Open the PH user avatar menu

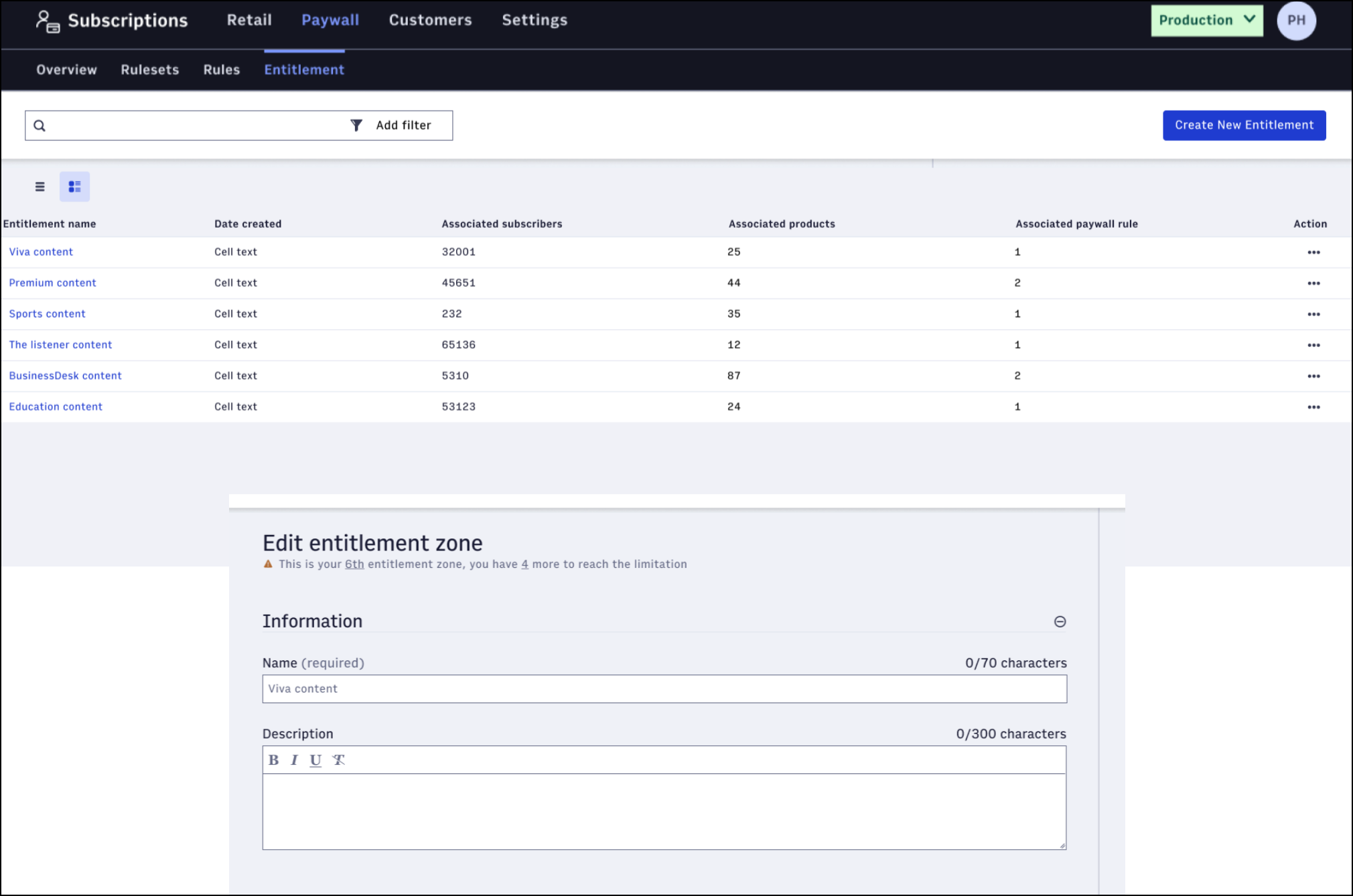(x=1296, y=21)
